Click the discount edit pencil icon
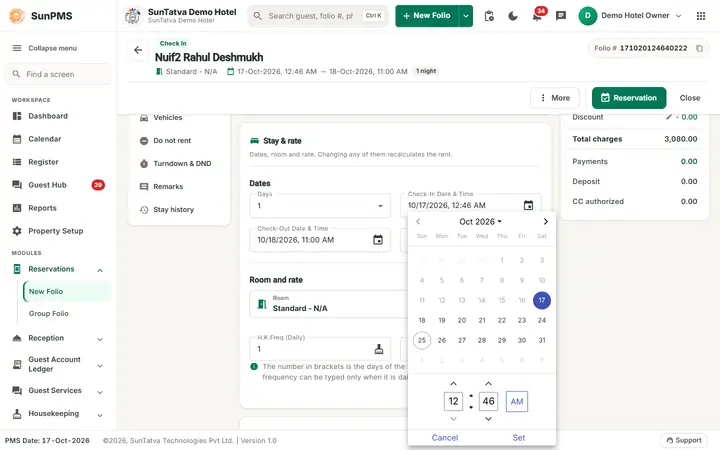 coord(669,117)
